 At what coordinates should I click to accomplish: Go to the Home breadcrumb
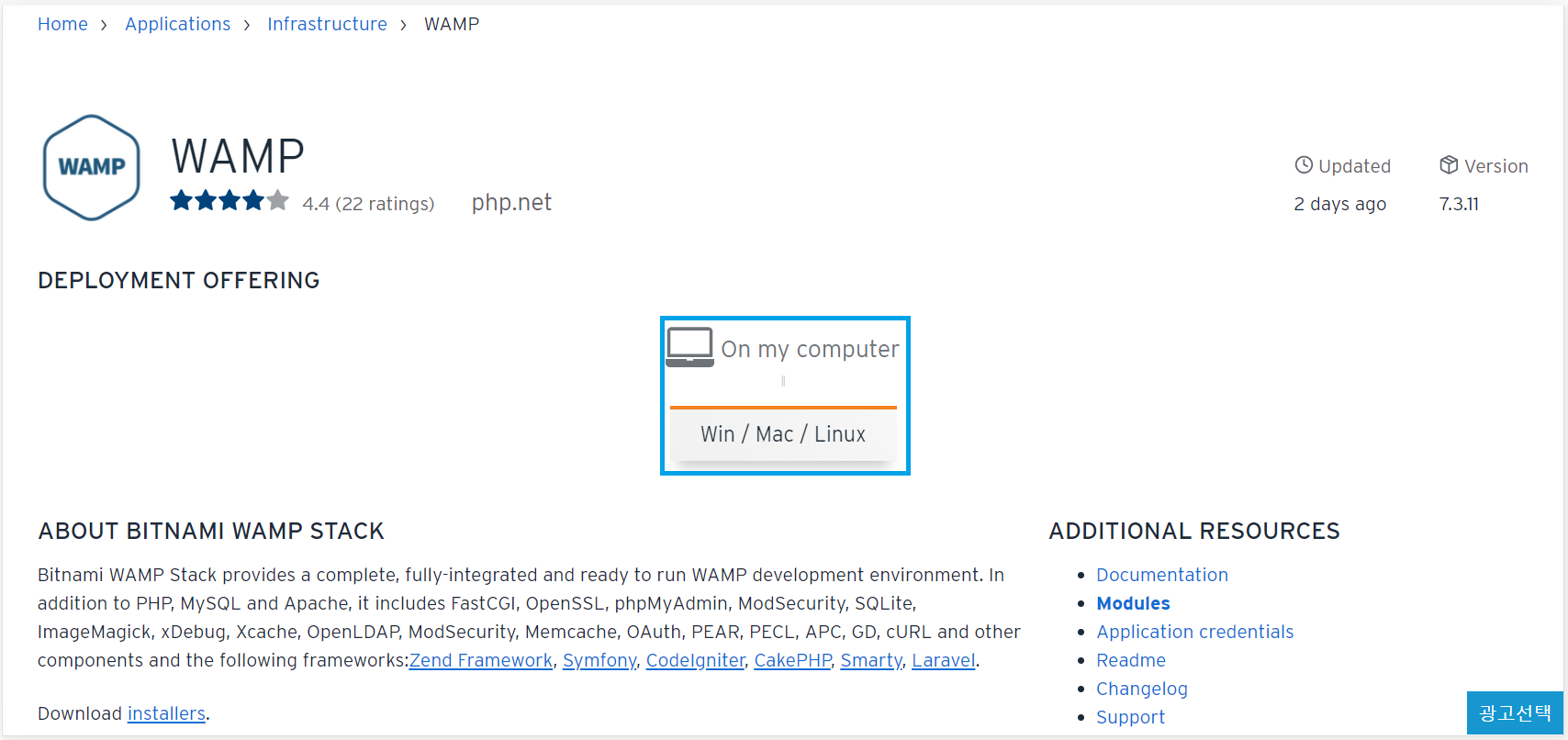[x=62, y=24]
